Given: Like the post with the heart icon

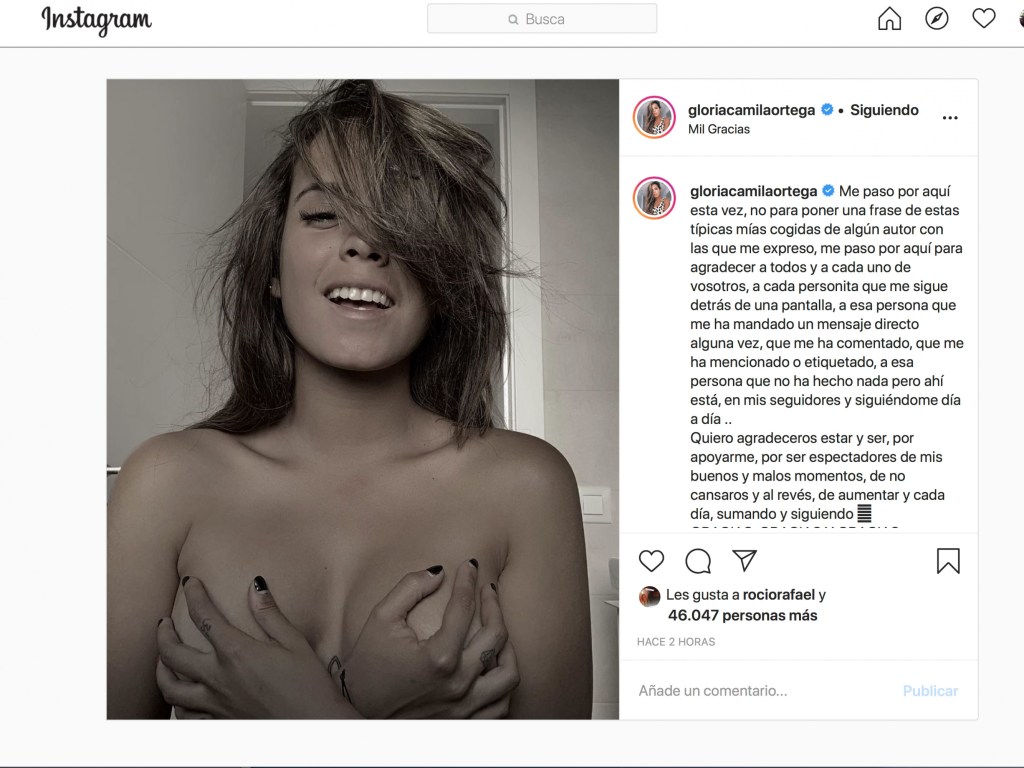Looking at the screenshot, I should tap(651, 560).
